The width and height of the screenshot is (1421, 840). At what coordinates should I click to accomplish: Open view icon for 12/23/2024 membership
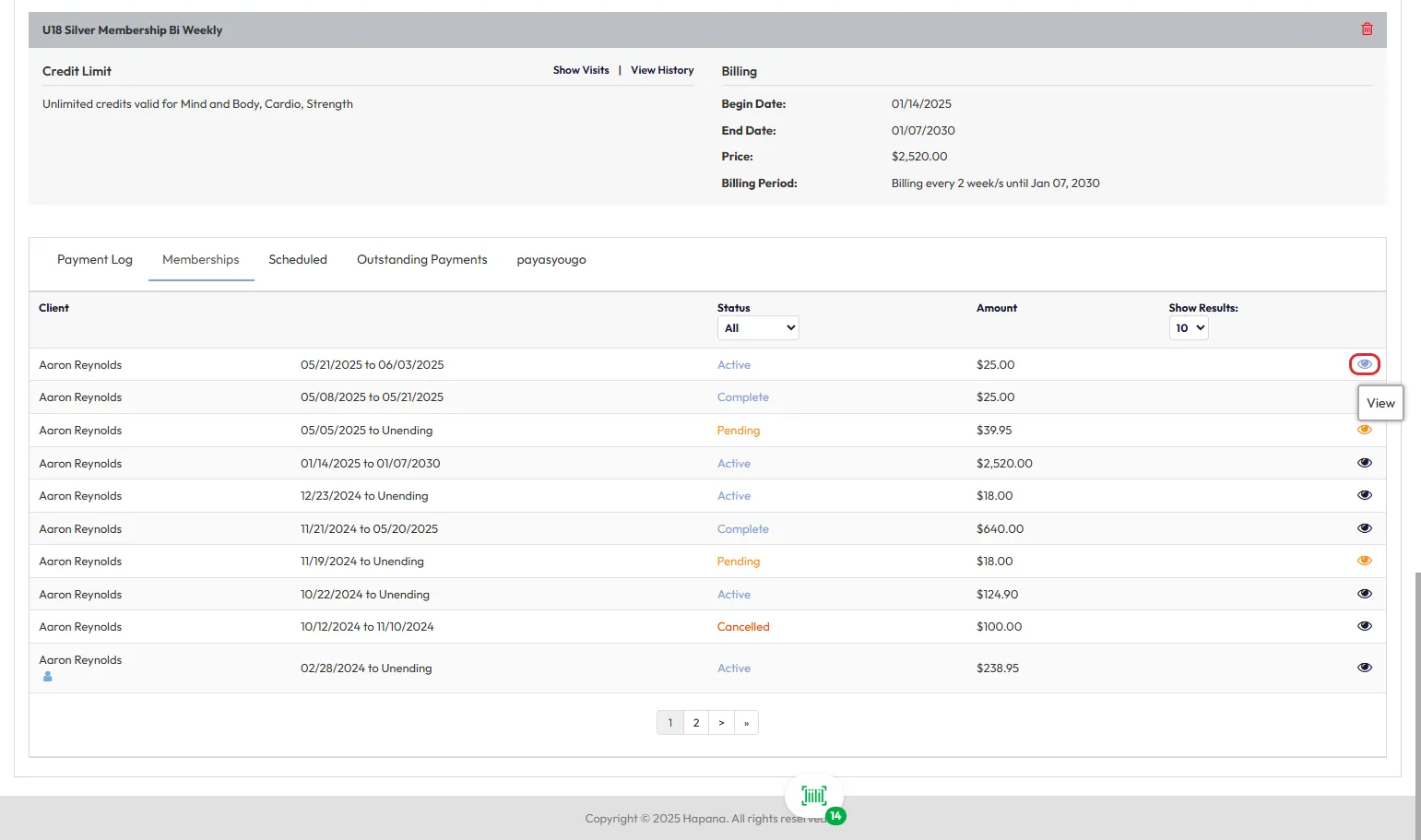(x=1364, y=495)
